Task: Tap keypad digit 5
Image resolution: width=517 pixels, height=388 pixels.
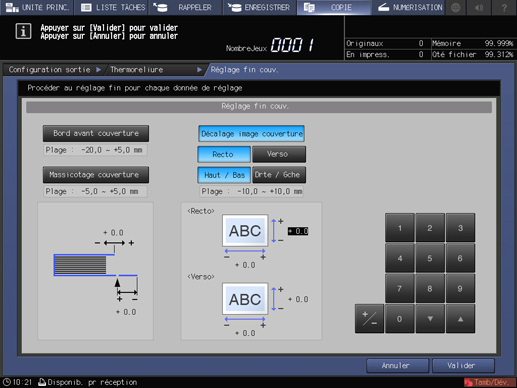Action: 430,258
